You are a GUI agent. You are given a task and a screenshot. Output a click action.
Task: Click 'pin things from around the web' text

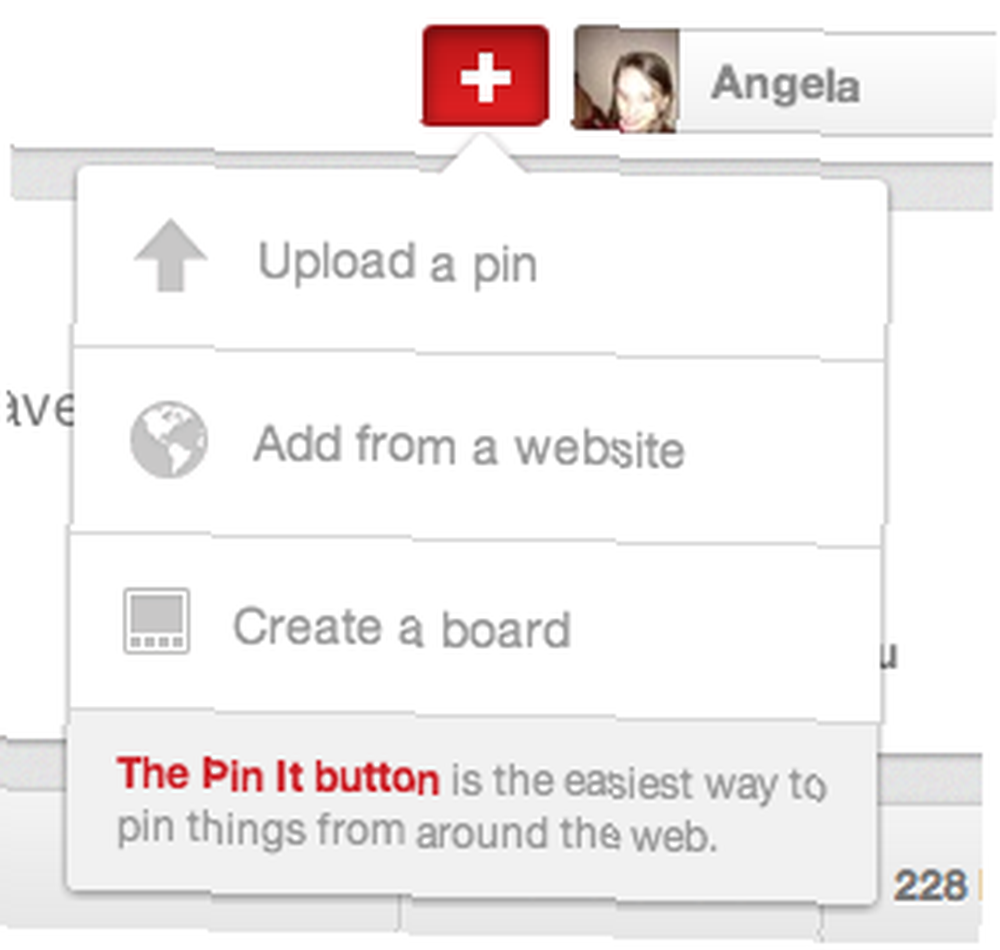[x=418, y=831]
